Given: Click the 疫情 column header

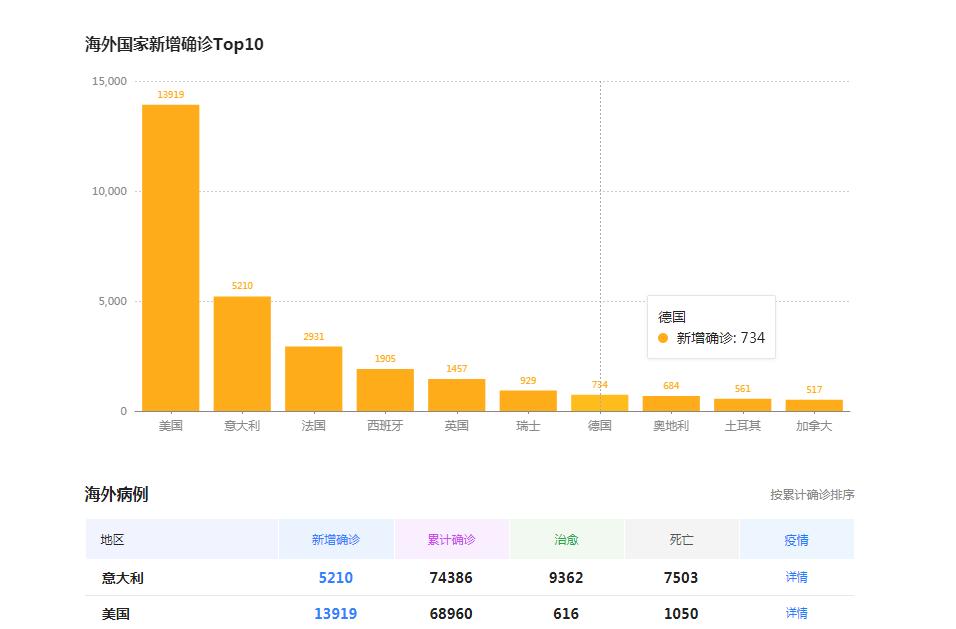Looking at the screenshot, I should pyautogui.click(x=796, y=539).
